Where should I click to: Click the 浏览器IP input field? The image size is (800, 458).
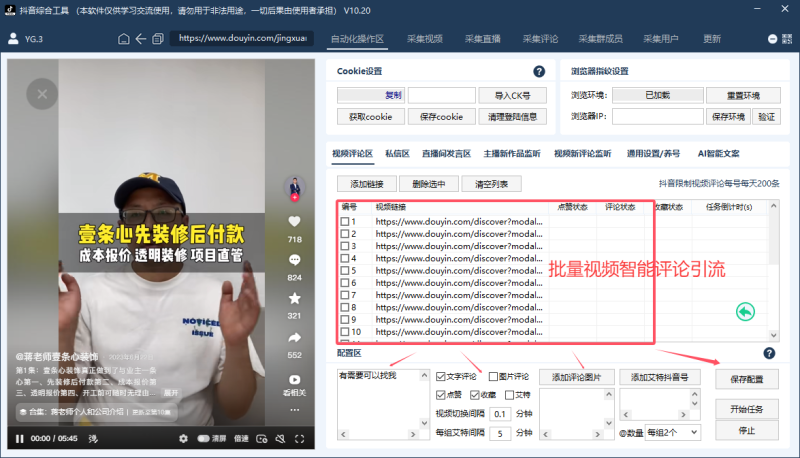pyautogui.click(x=658, y=116)
